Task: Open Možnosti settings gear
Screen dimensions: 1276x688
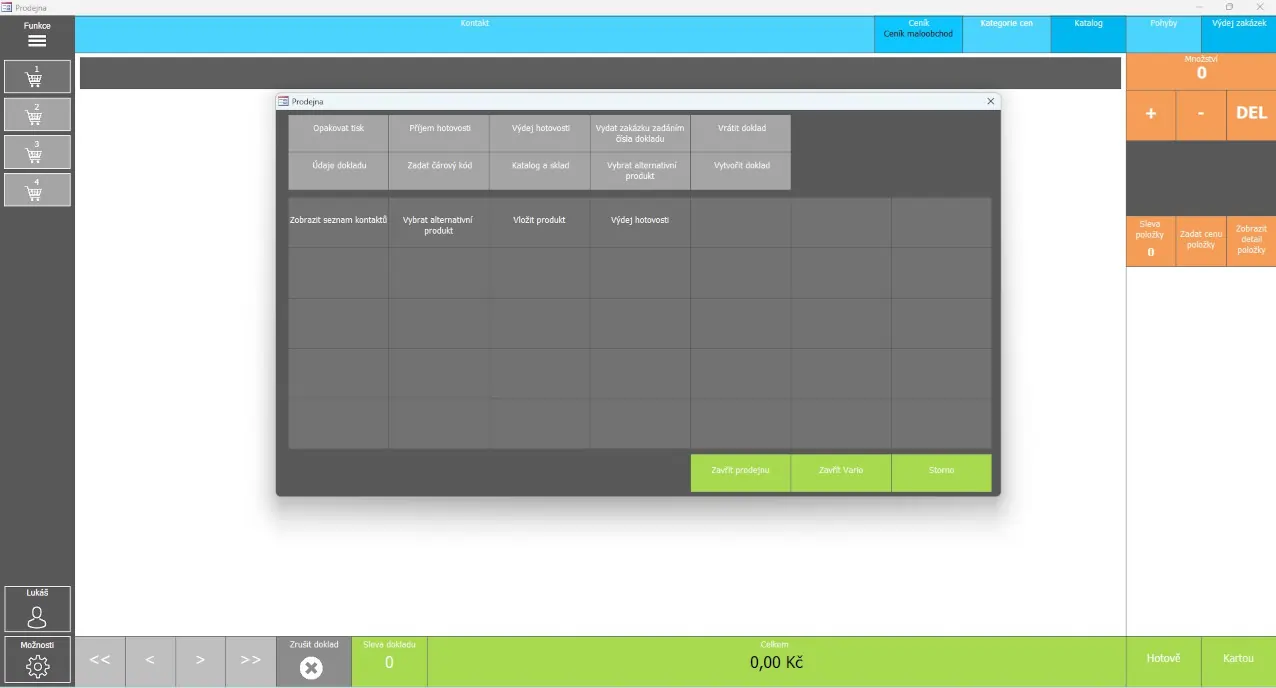Action: pos(37,660)
